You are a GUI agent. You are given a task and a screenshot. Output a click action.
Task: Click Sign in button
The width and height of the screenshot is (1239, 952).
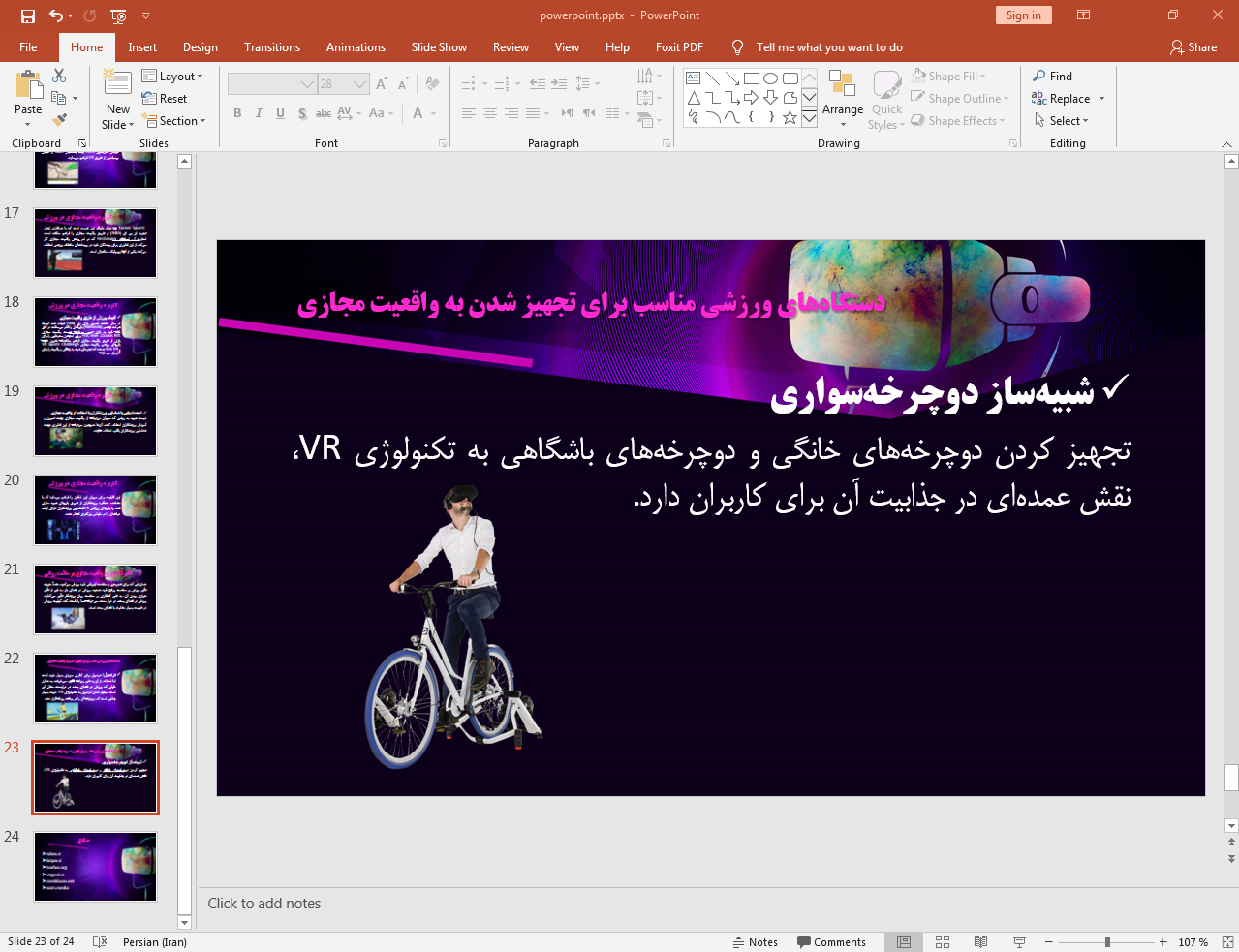point(1023,15)
